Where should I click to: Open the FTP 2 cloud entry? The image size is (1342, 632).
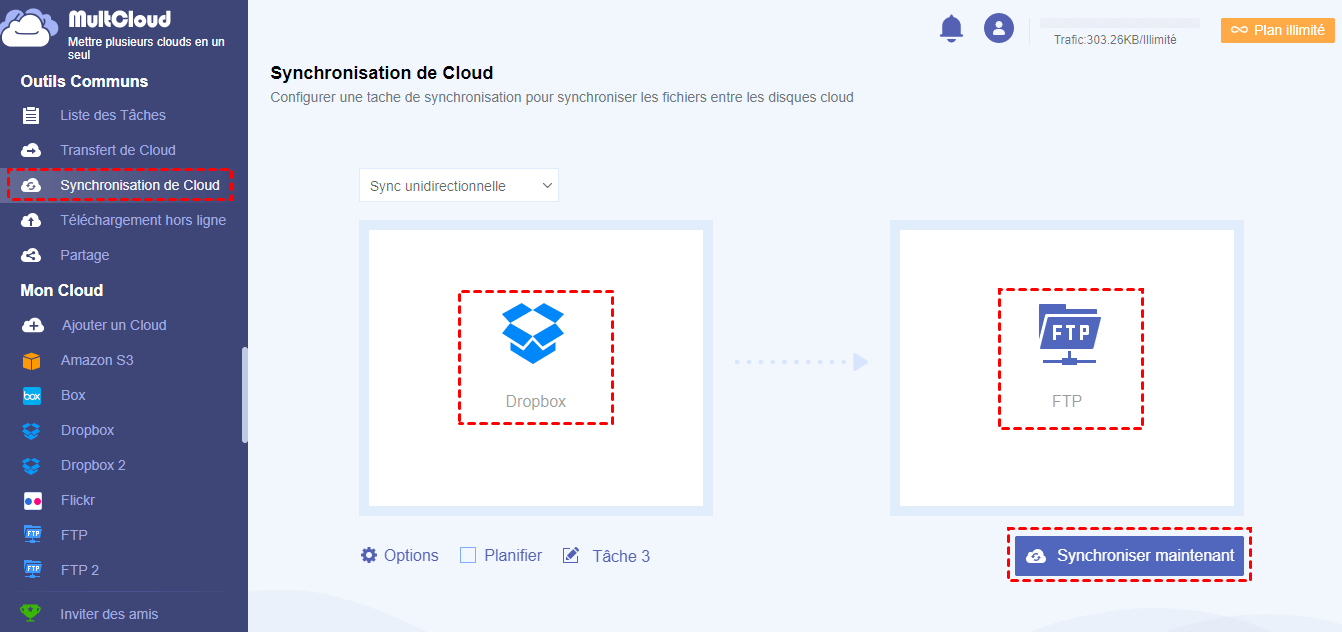[x=80, y=570]
